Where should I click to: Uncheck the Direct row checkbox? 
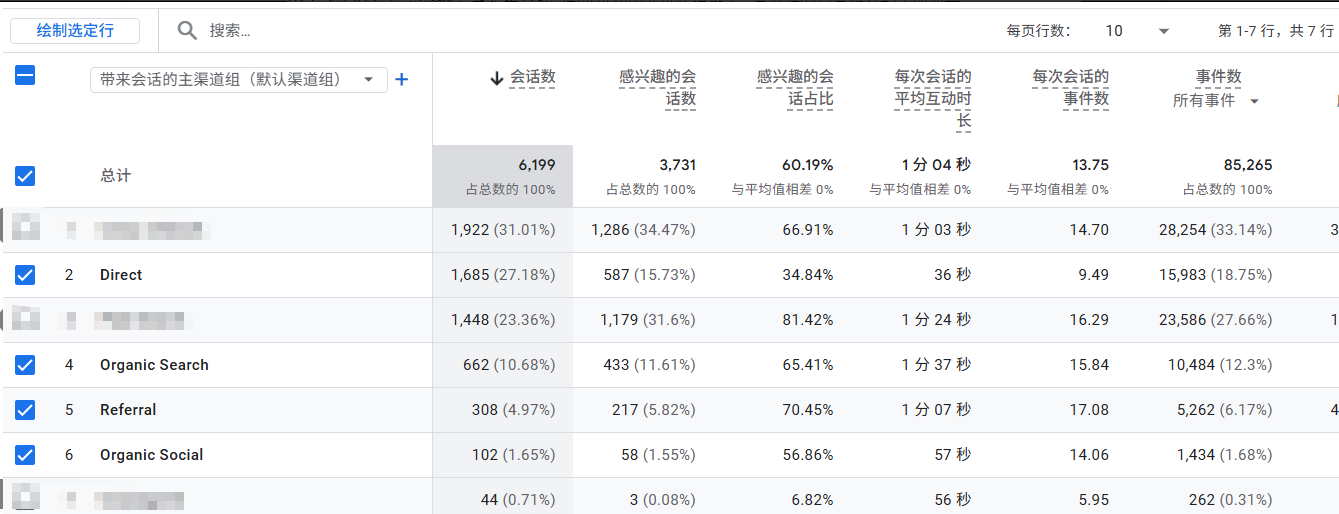point(25,275)
